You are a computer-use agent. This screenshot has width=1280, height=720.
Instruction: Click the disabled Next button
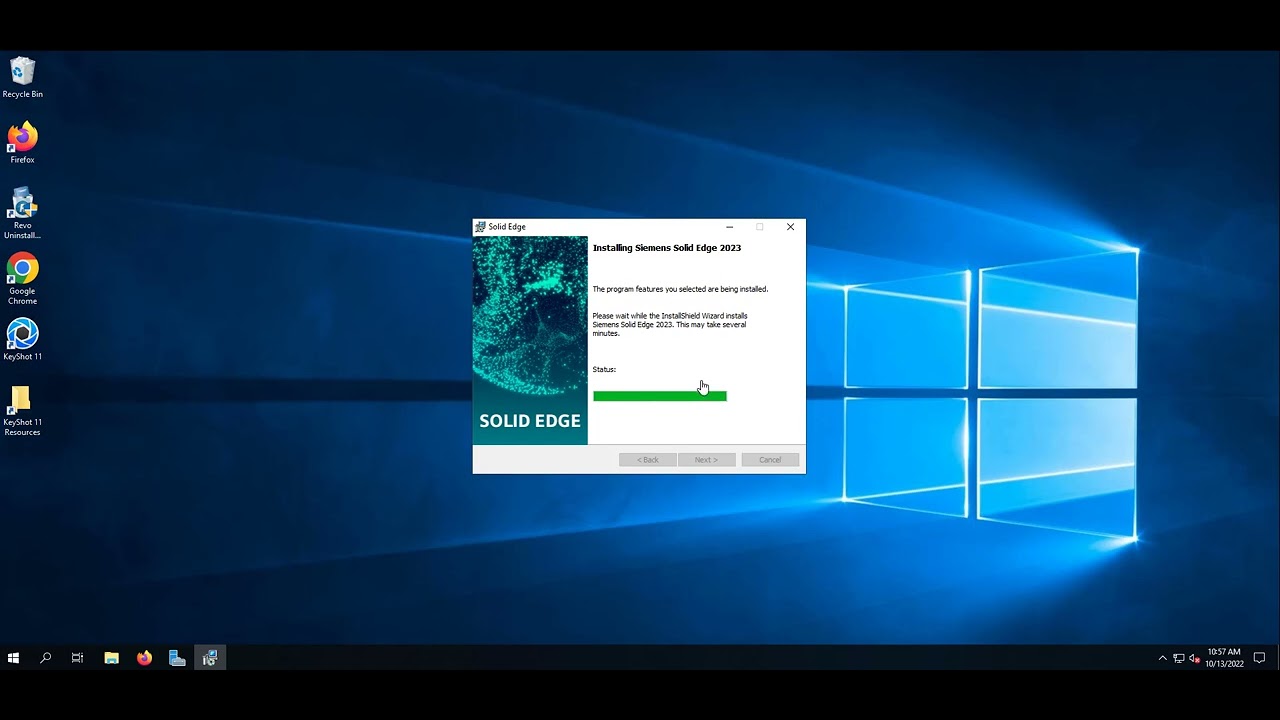[706, 460]
